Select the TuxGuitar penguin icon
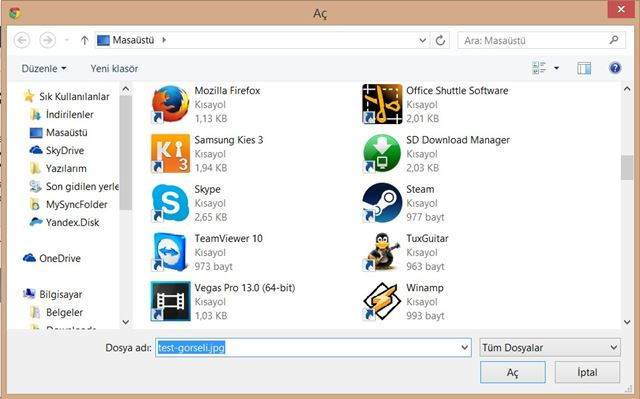This screenshot has width=640, height=399. [382, 252]
